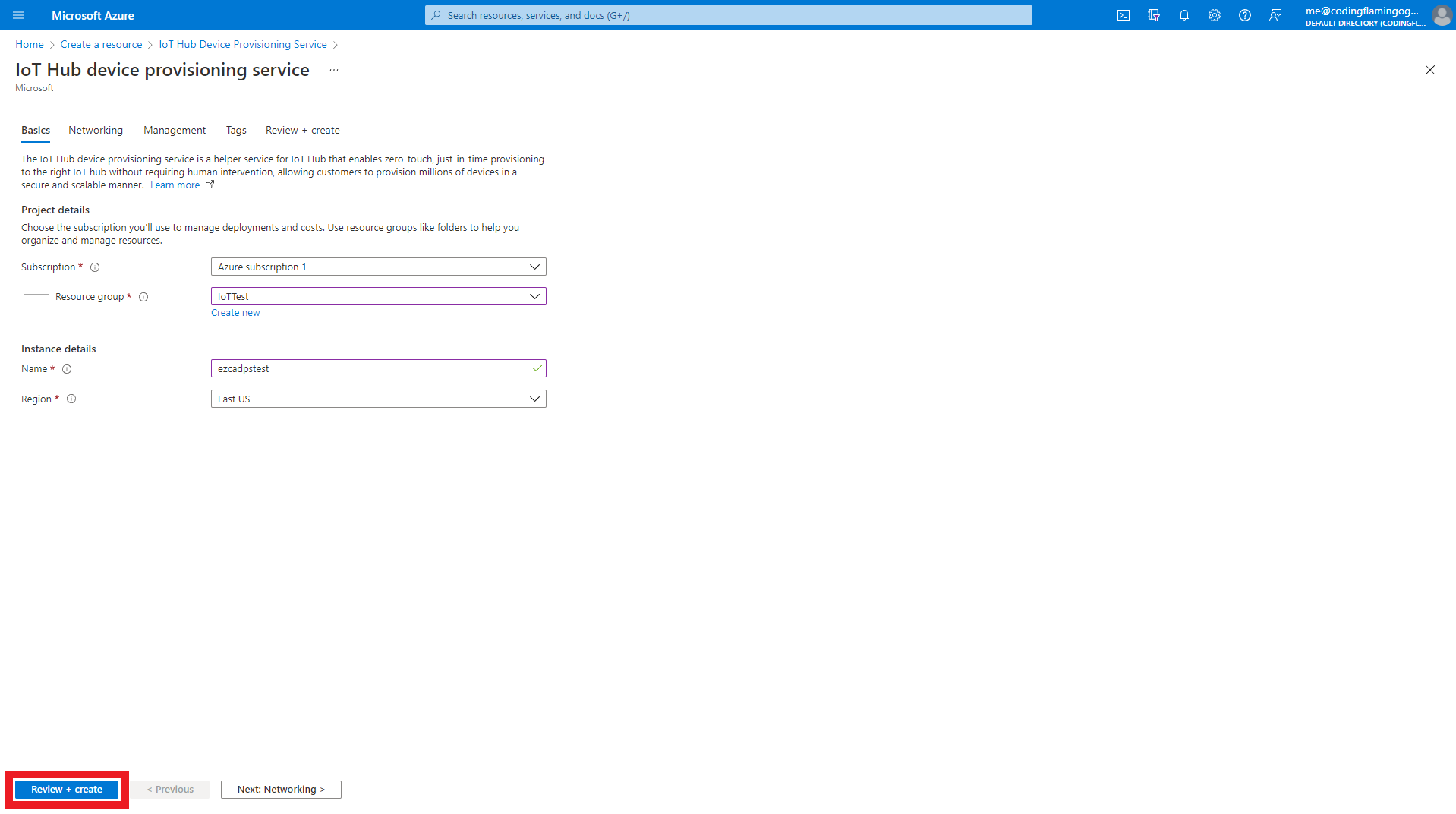
Task: Switch to the Review + create tab
Action: point(303,130)
